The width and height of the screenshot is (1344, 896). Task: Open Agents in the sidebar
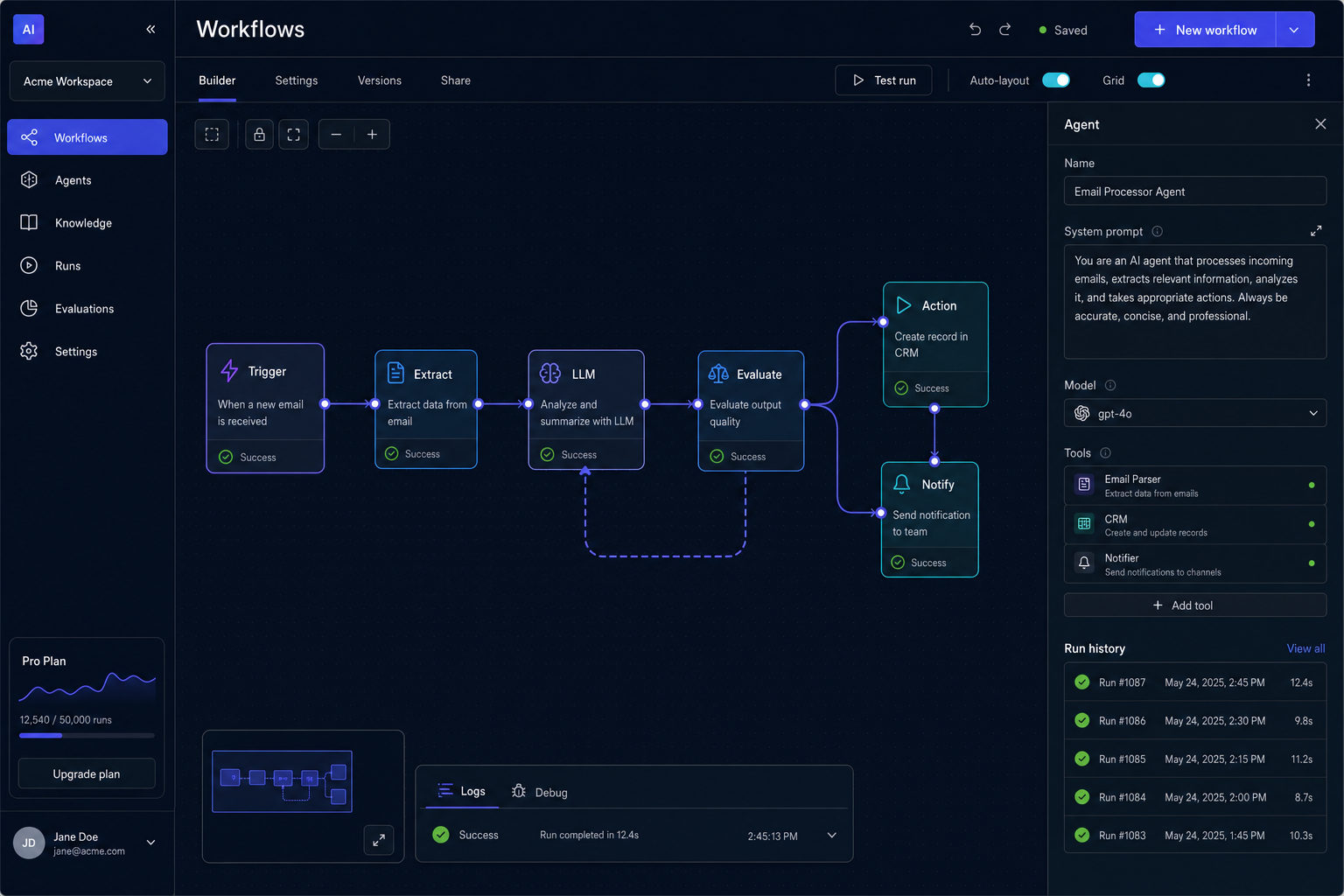coord(87,180)
